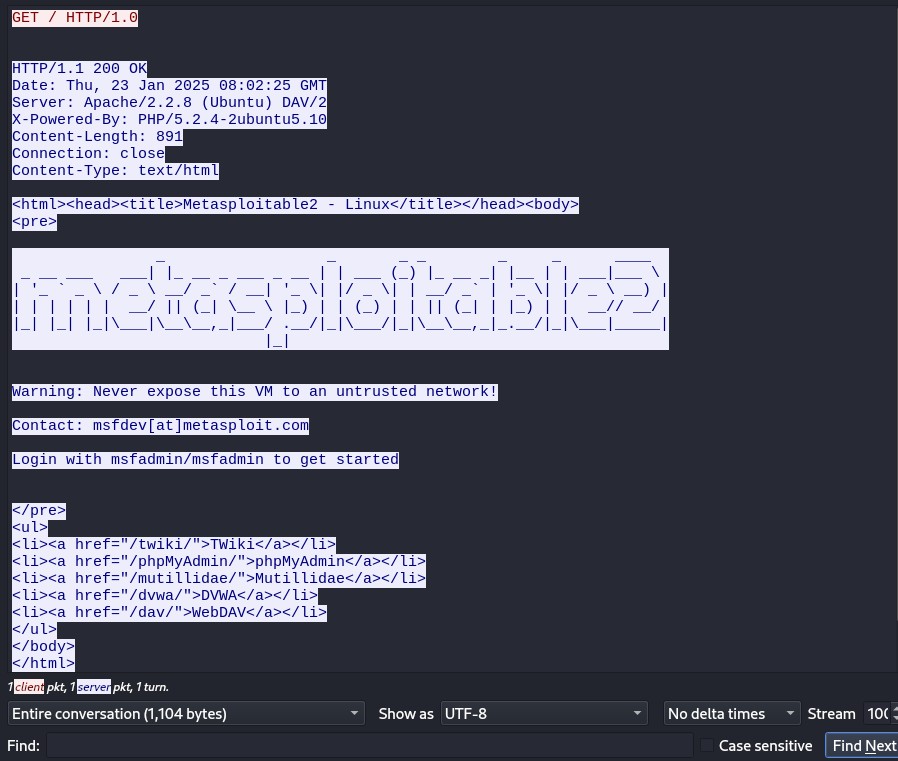Viewport: 898px width, 761px height.
Task: Click the closing </body> tag line
Action: pos(44,646)
